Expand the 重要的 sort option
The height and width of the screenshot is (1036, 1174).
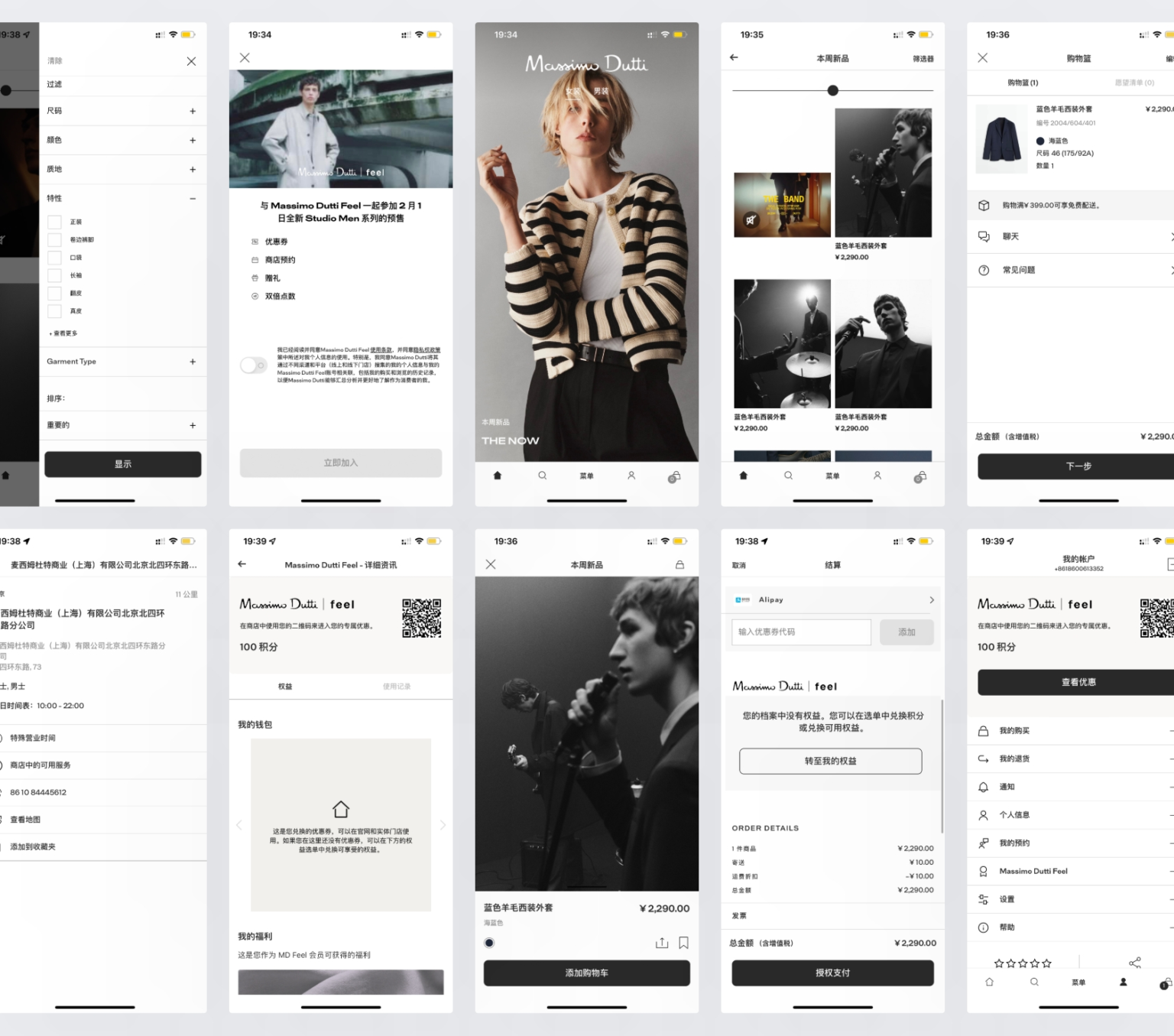[x=193, y=425]
